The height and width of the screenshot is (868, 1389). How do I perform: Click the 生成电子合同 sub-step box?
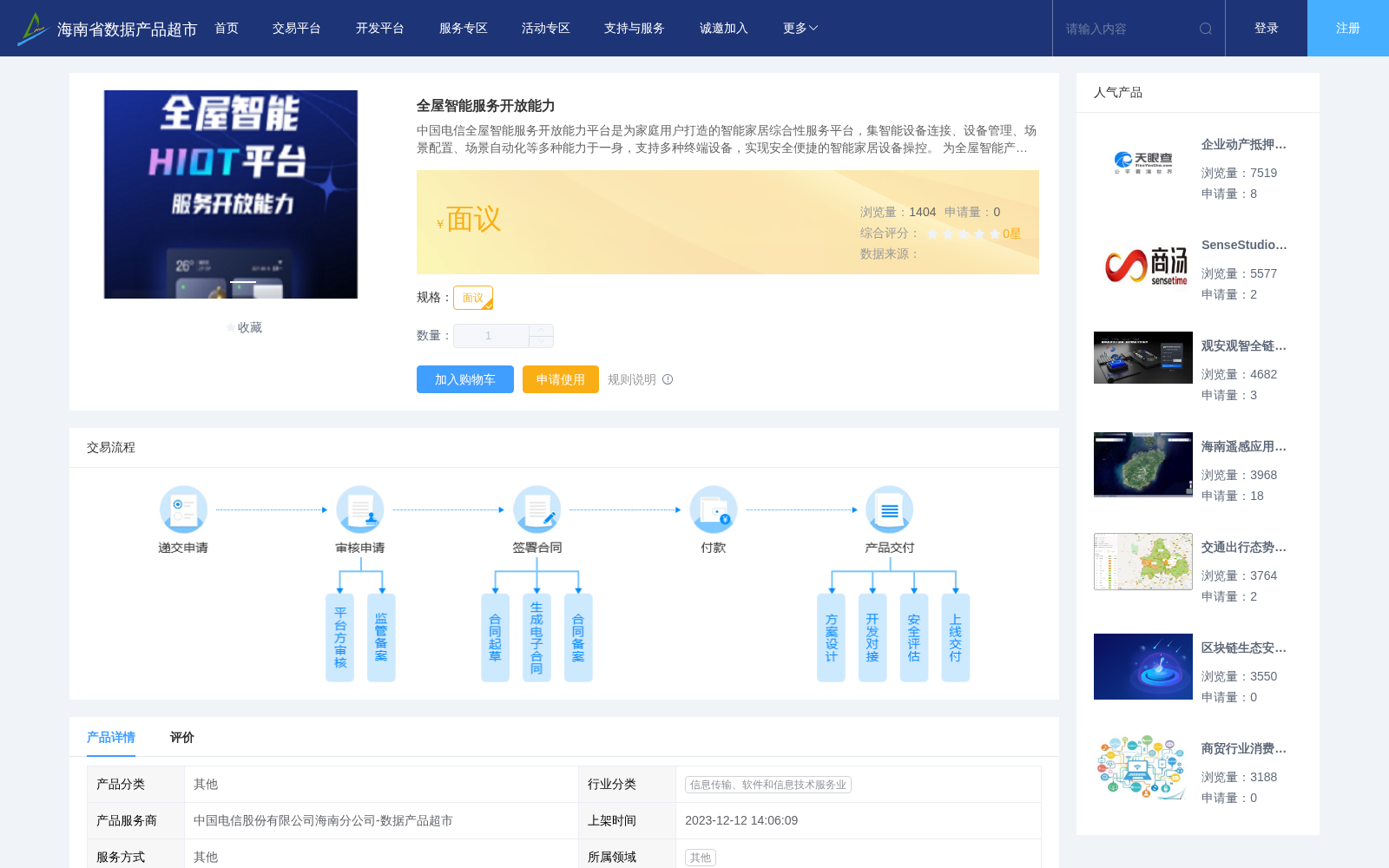[537, 638]
